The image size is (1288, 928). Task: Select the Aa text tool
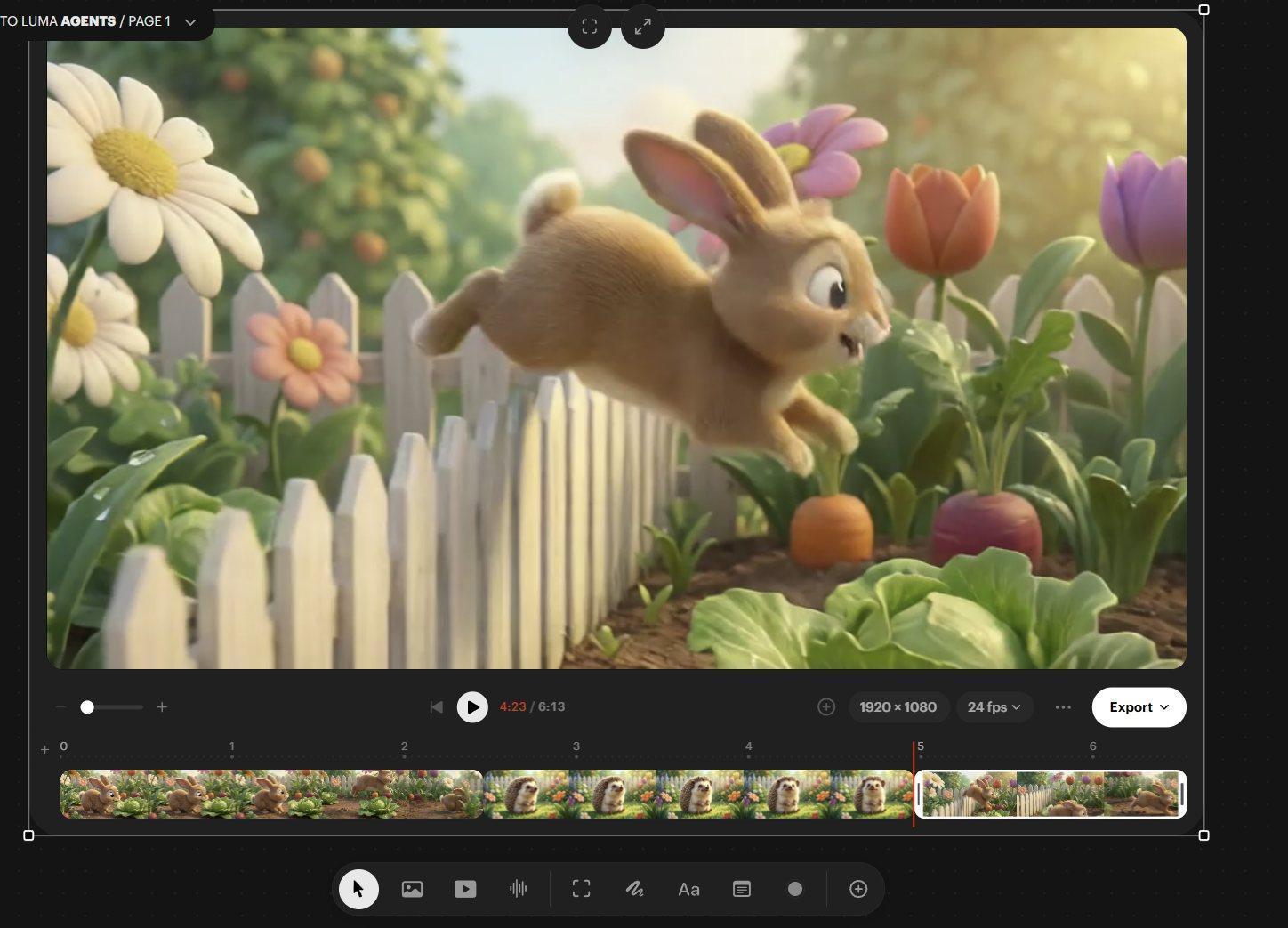coord(688,889)
